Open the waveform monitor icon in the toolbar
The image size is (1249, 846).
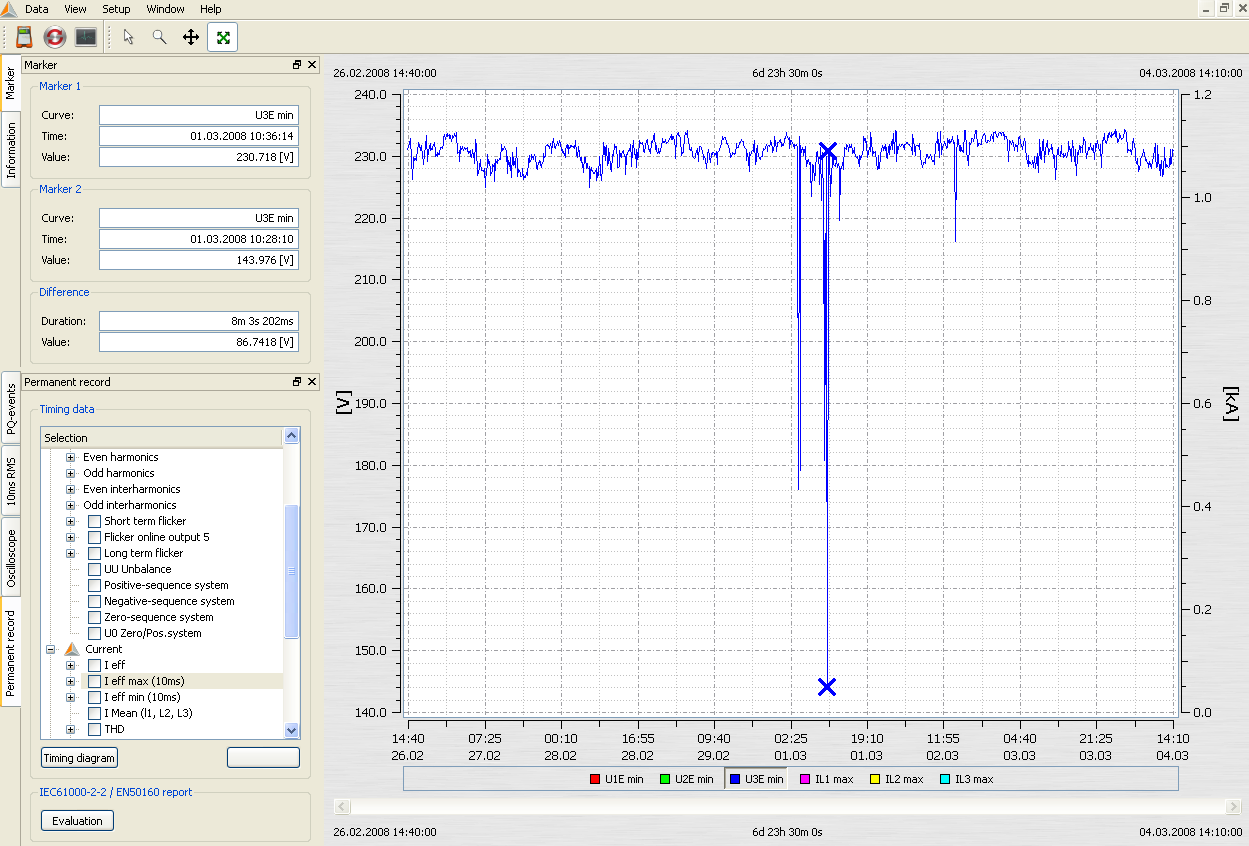pos(86,37)
